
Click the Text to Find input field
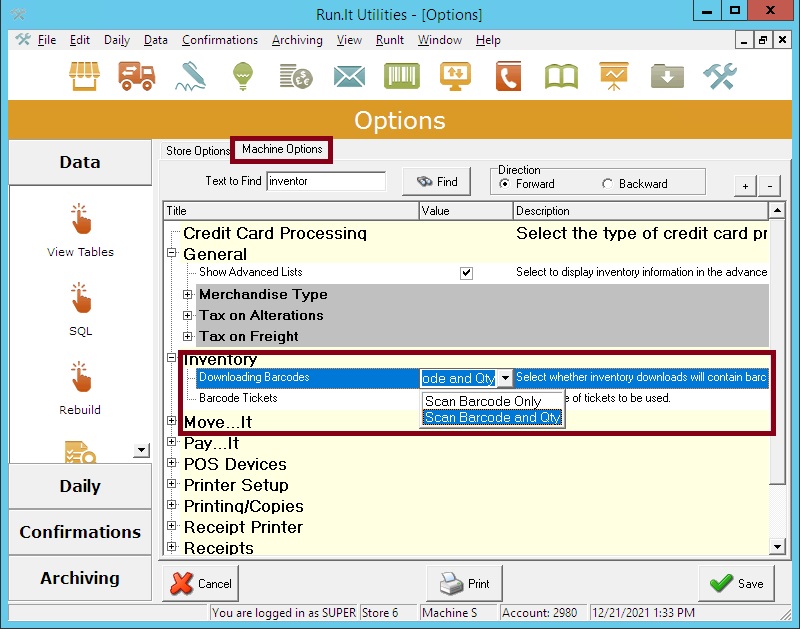click(x=326, y=181)
